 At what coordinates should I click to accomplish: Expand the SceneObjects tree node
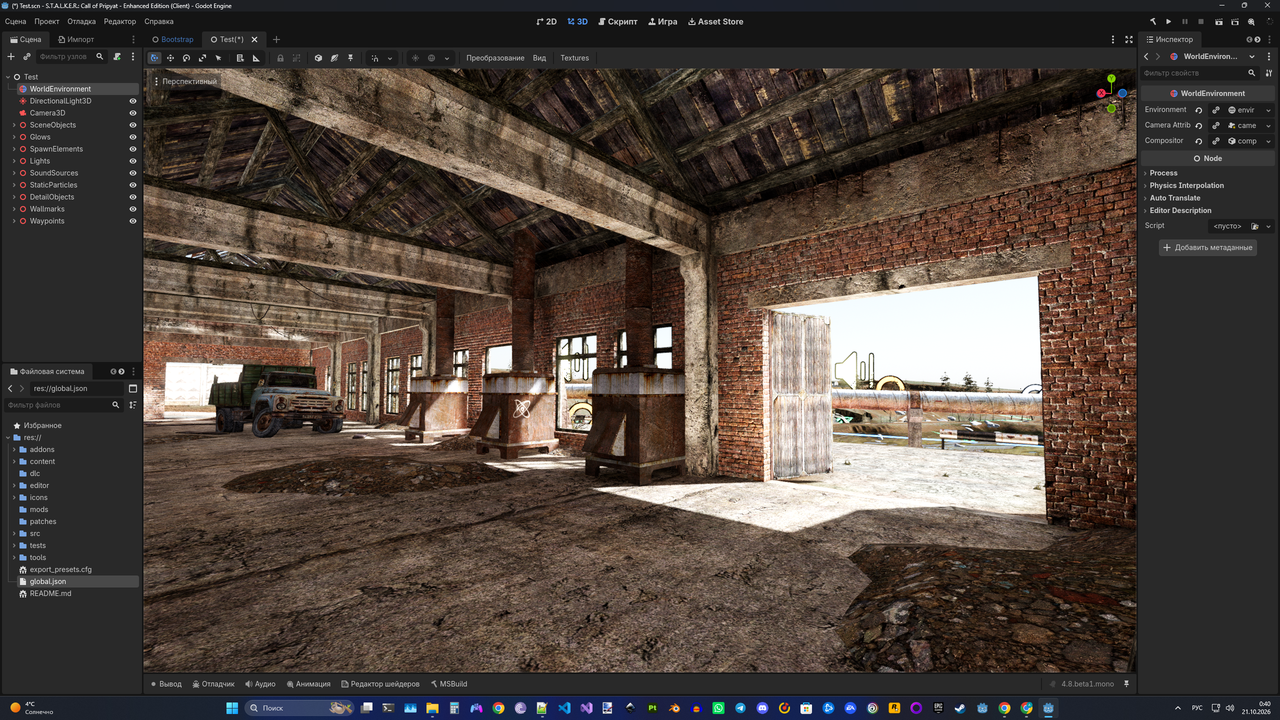14,125
